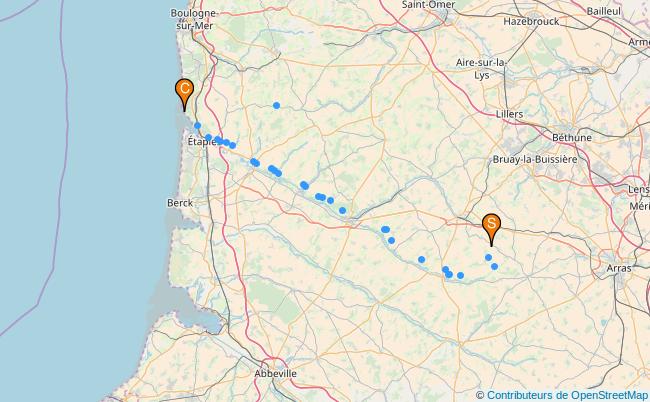The width and height of the screenshot is (650, 402).
Task: Select the Boulogne-sur-Mer label
Action: point(194,19)
